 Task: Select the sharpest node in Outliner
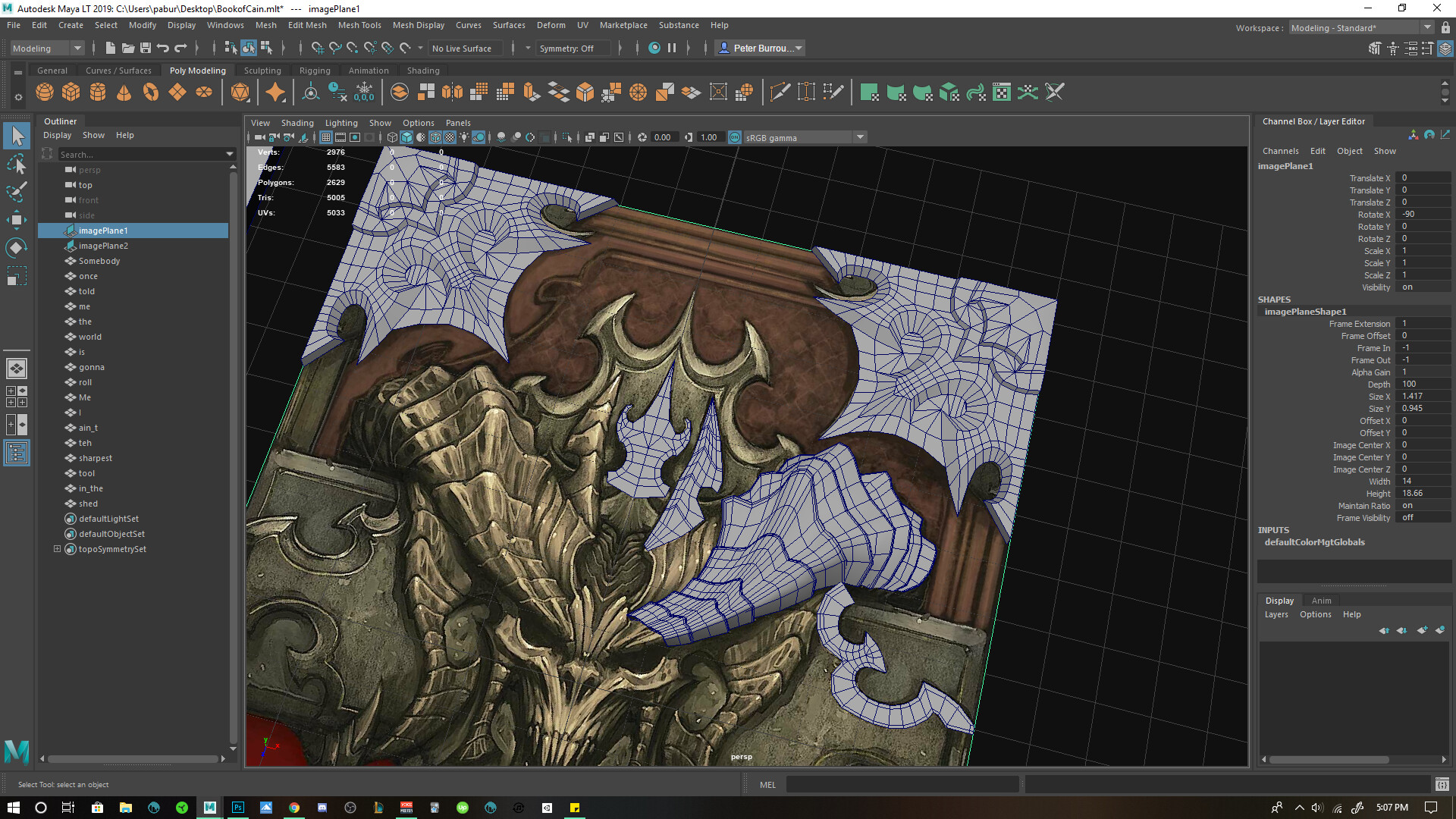point(96,458)
